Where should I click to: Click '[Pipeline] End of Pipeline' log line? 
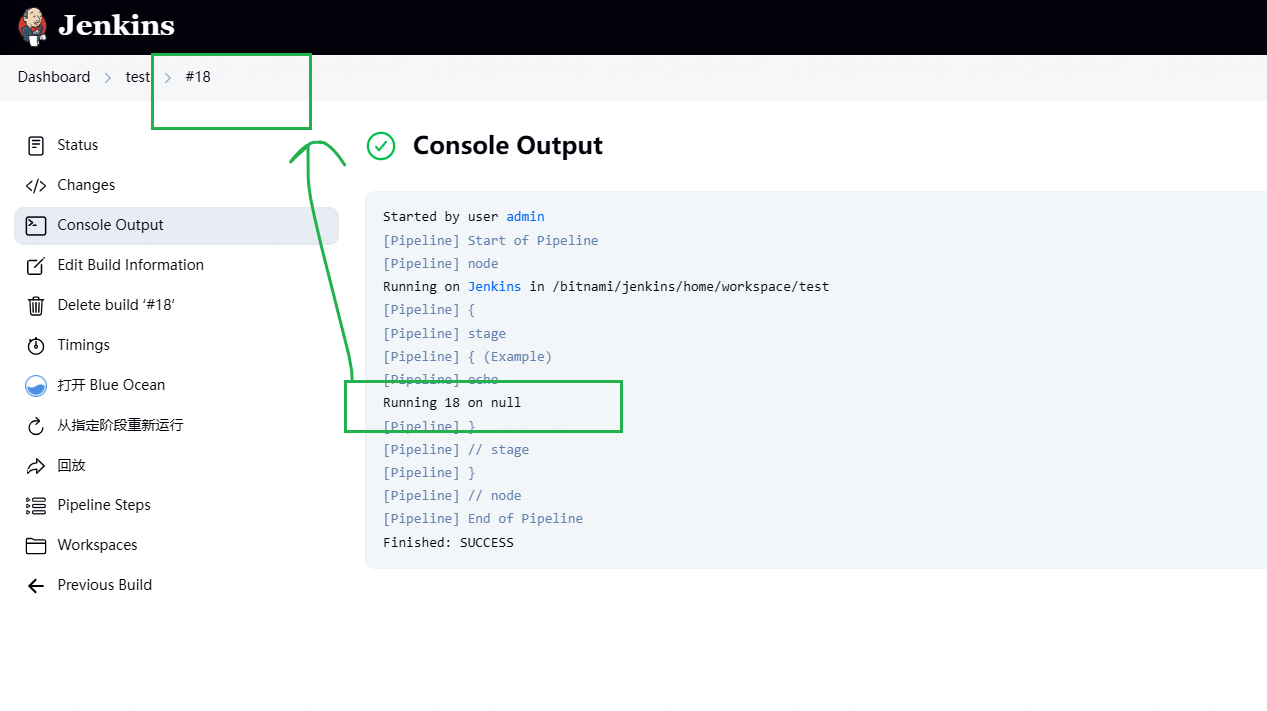(x=483, y=518)
